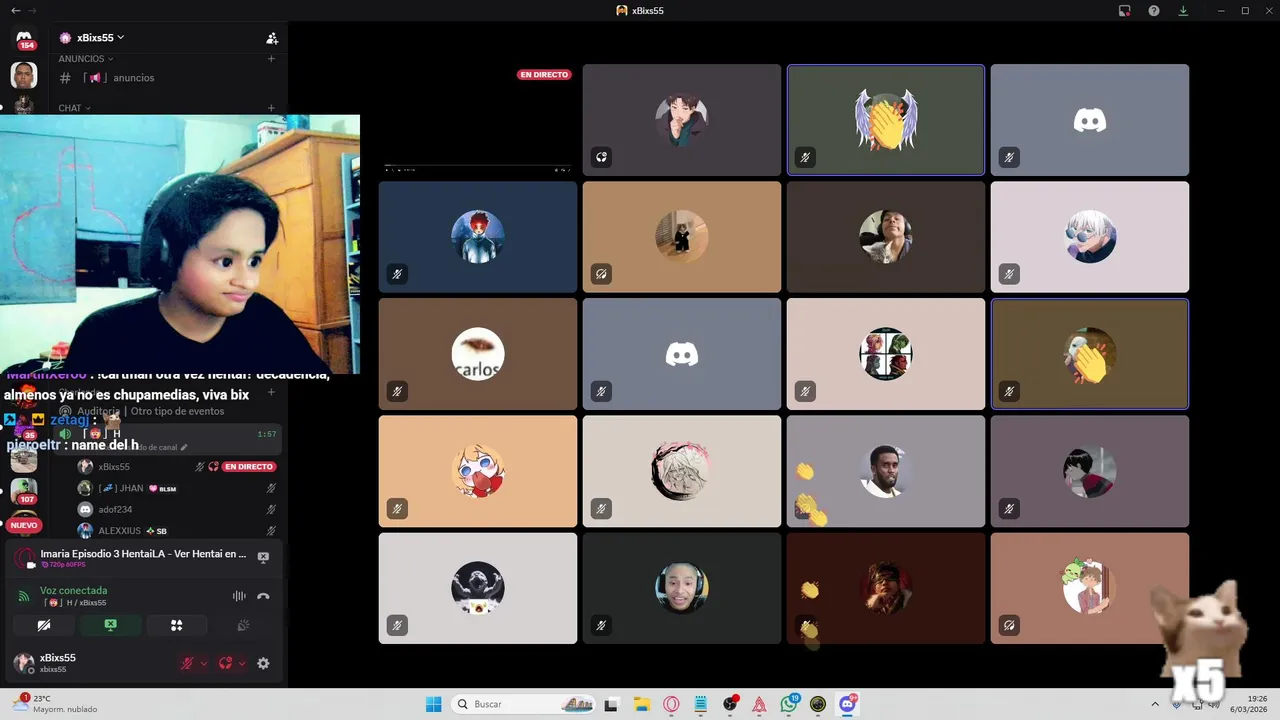This screenshot has width=1280, height=720.
Task: Create channel in CHAT category plus icon
Action: click(271, 108)
